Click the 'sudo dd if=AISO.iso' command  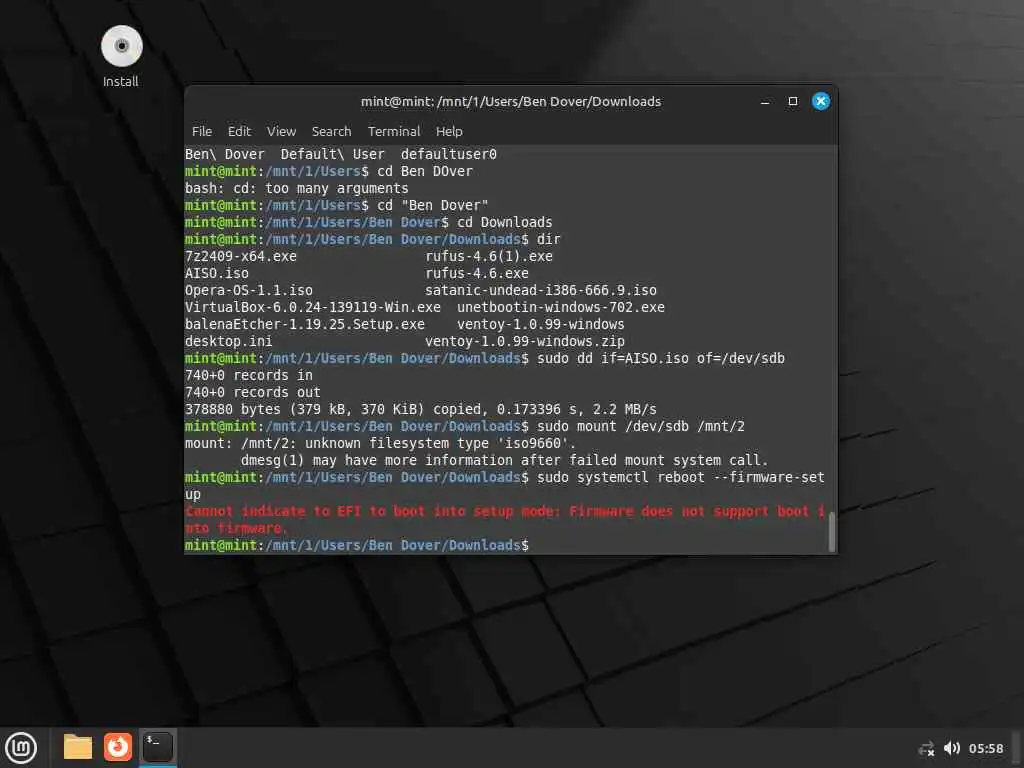point(661,358)
